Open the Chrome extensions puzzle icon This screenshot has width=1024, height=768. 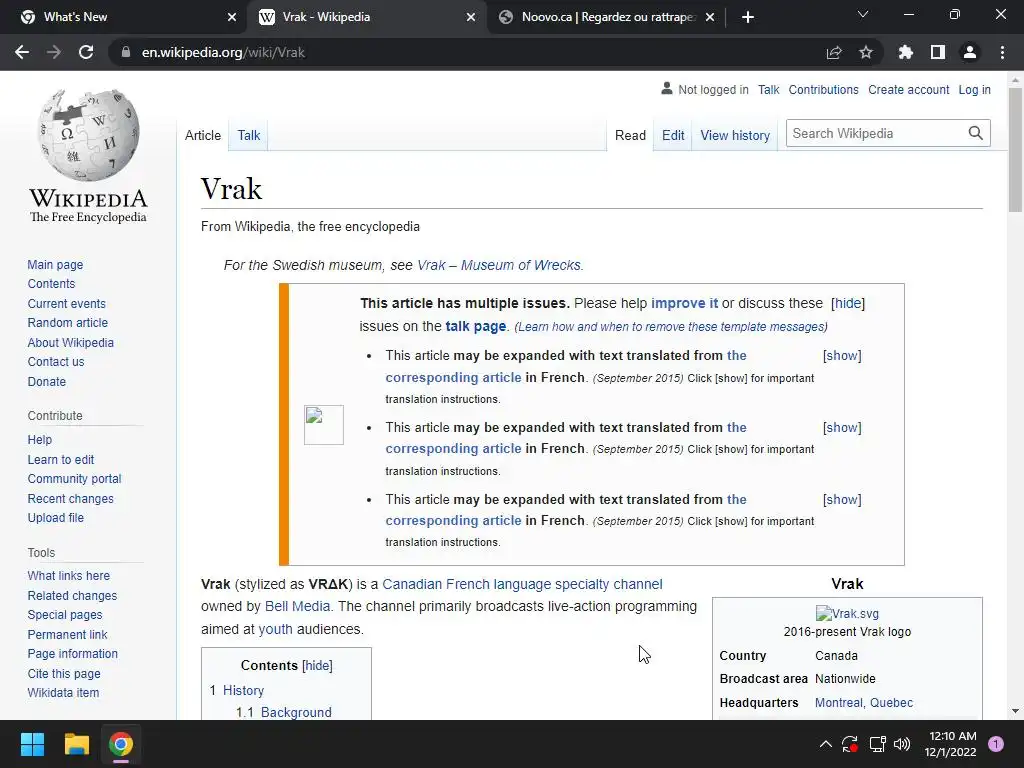[906, 52]
